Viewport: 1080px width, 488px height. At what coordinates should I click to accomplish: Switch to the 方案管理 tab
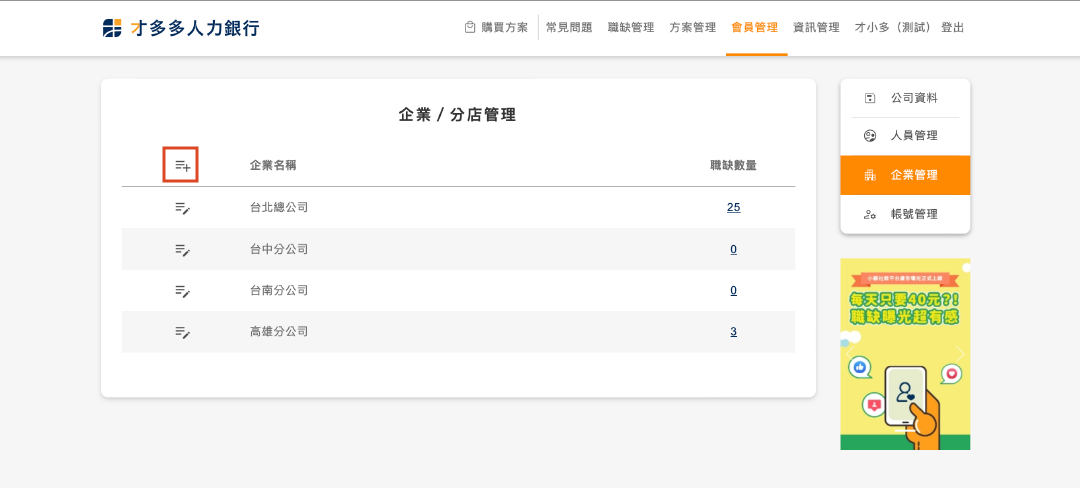tap(693, 28)
